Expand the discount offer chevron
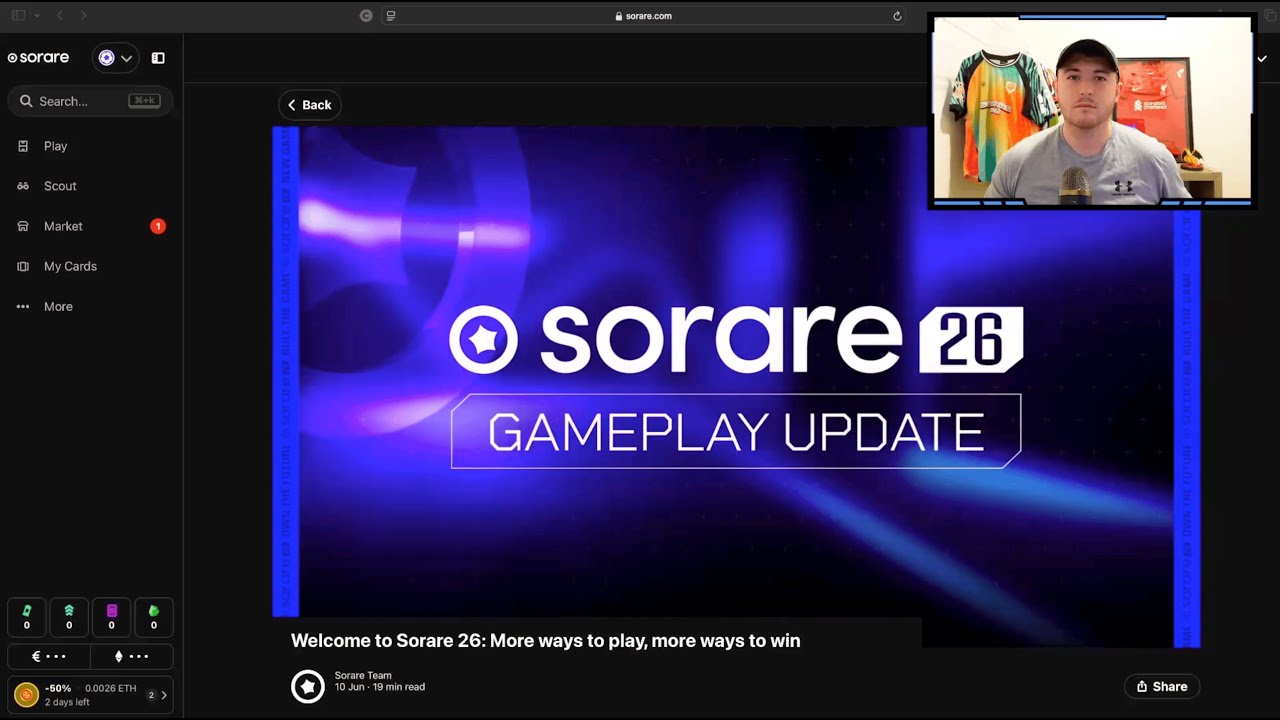Screen dimensions: 1280x720 click(x=164, y=695)
